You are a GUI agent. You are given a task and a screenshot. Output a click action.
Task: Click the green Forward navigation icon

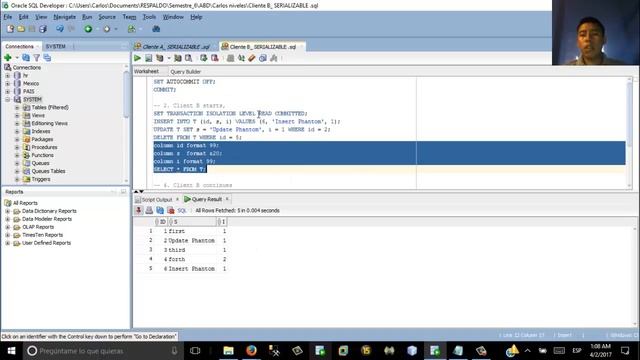tap(88, 29)
